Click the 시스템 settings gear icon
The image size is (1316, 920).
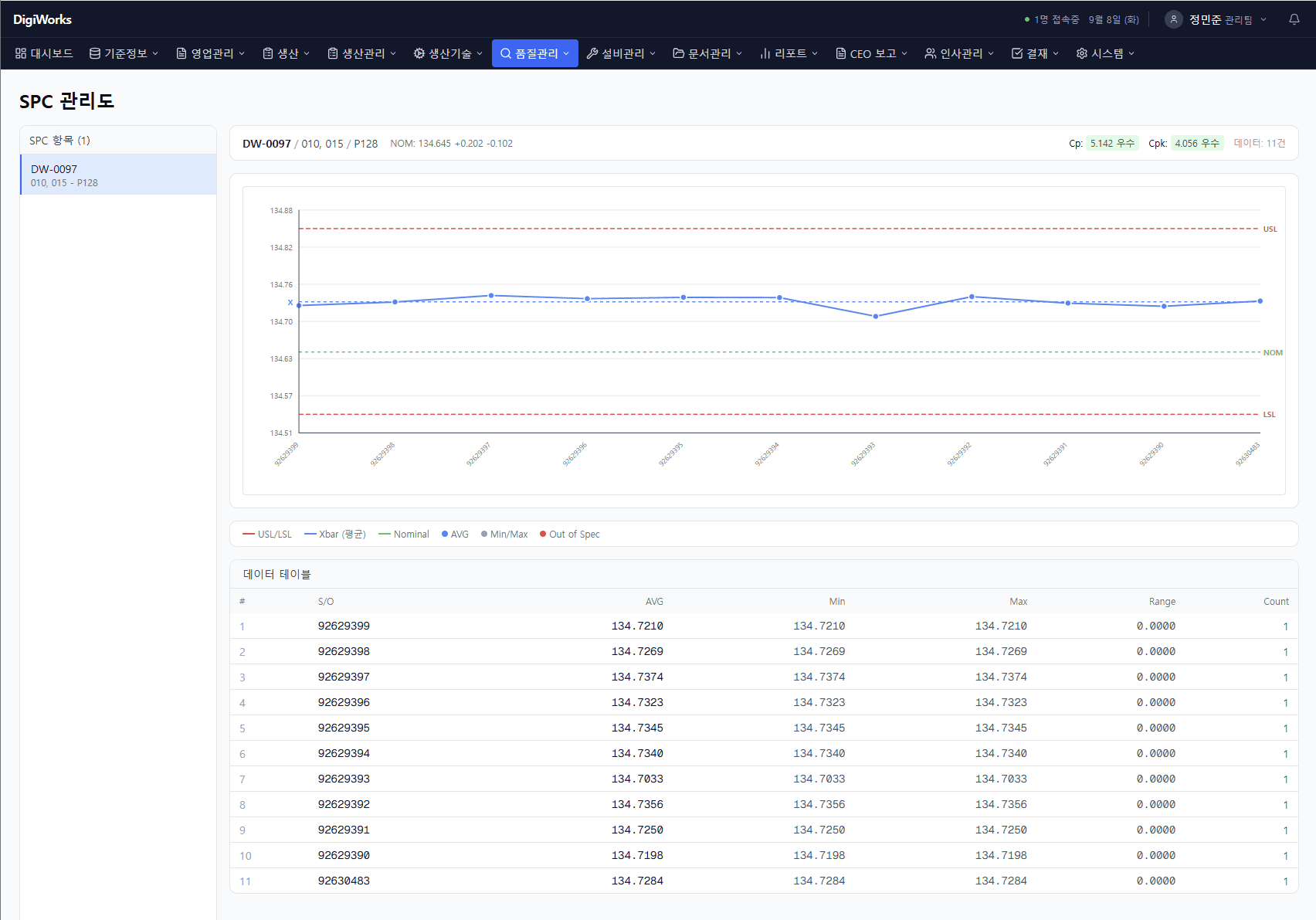[1082, 53]
